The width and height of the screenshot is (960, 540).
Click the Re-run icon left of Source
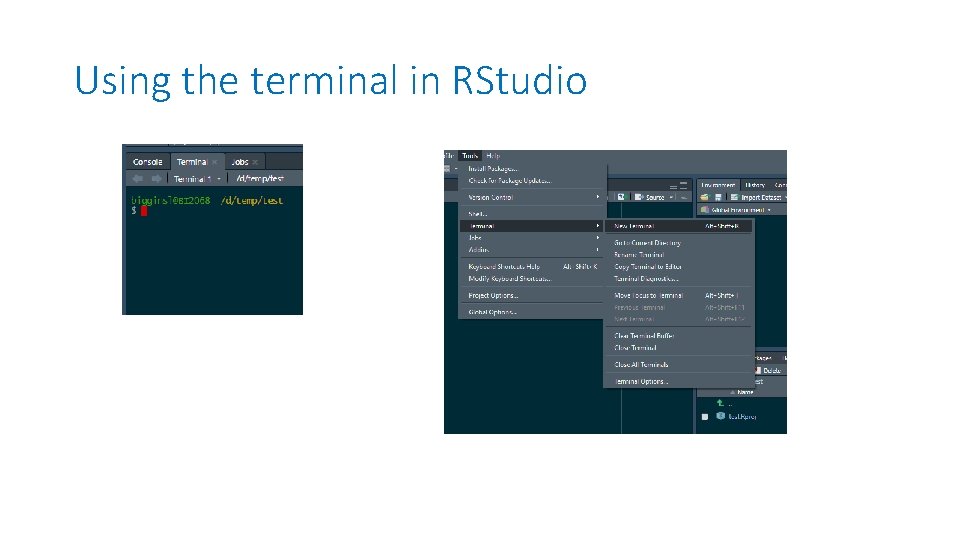click(x=621, y=197)
